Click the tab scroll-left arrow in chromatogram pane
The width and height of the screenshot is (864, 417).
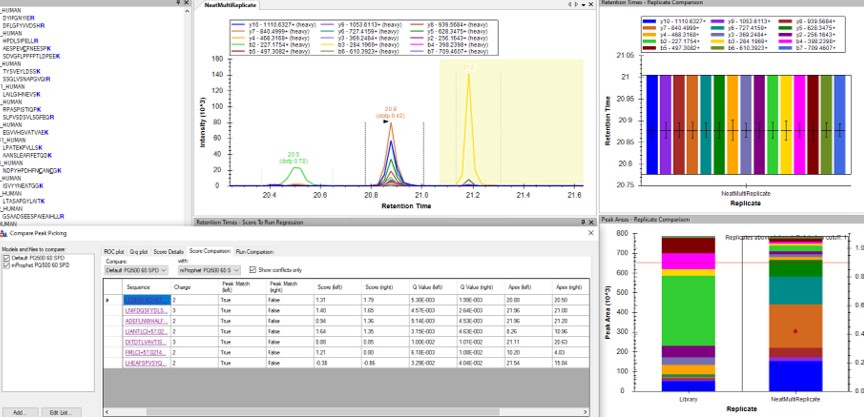(570, 4)
